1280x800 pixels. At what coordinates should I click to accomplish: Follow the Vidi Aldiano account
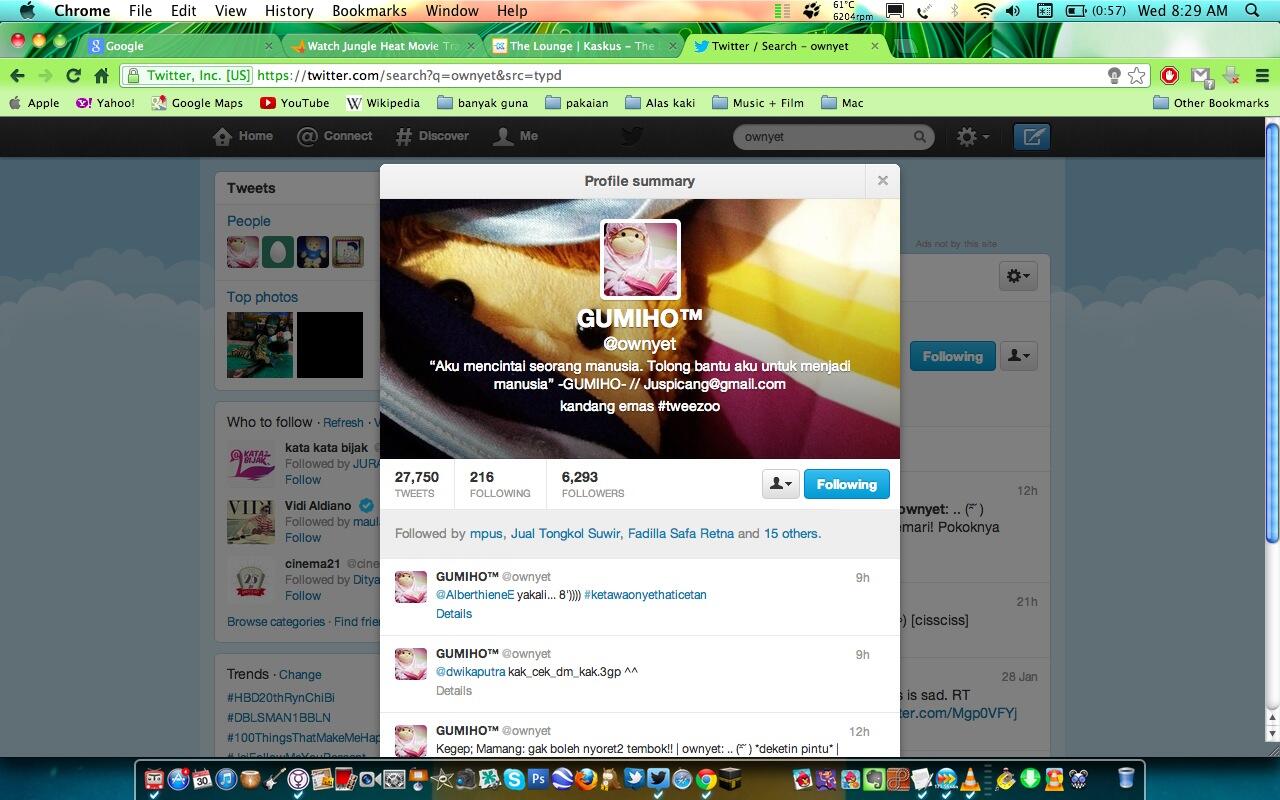[303, 538]
